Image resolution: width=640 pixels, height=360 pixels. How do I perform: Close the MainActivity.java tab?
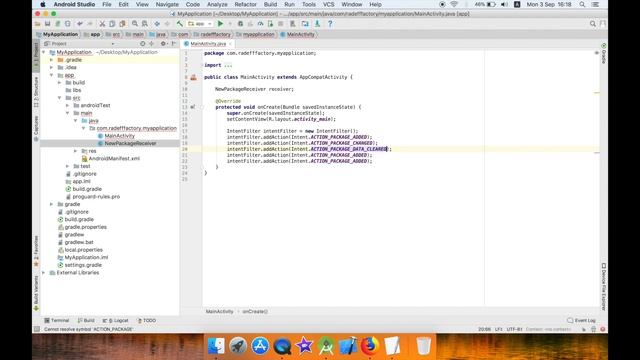click(230, 44)
